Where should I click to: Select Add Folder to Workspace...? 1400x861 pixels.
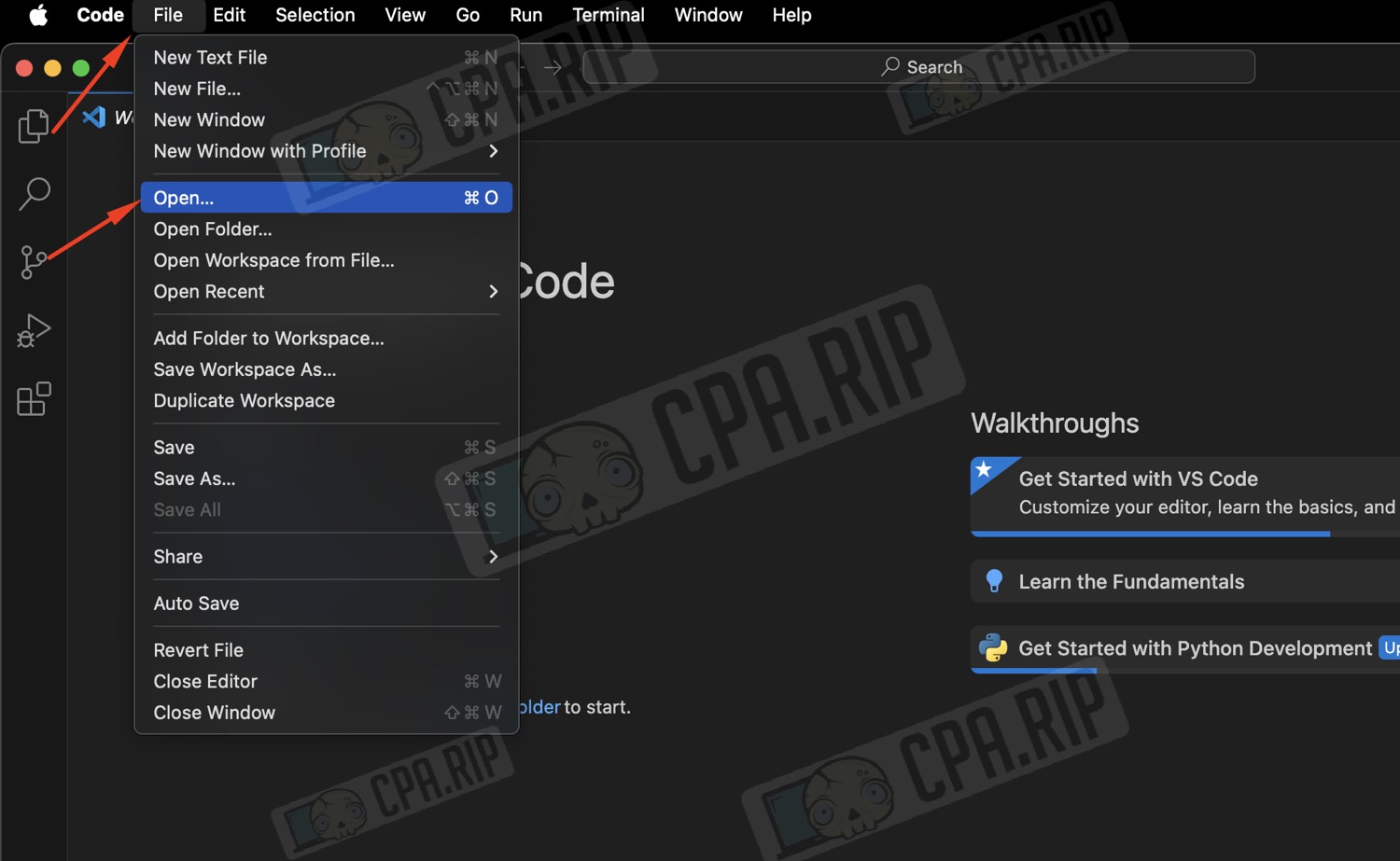pyautogui.click(x=326, y=339)
